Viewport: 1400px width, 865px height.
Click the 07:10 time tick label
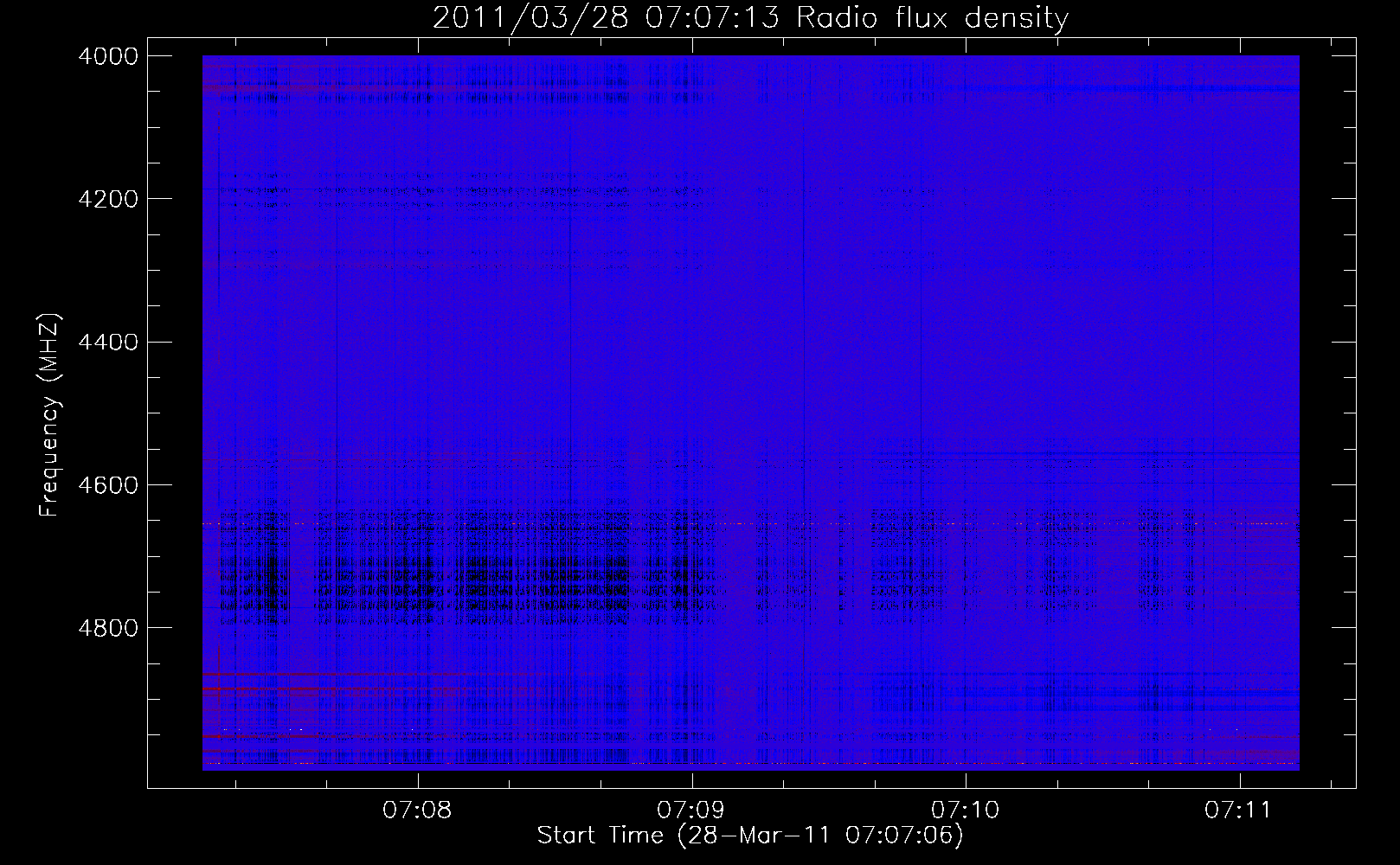click(966, 810)
